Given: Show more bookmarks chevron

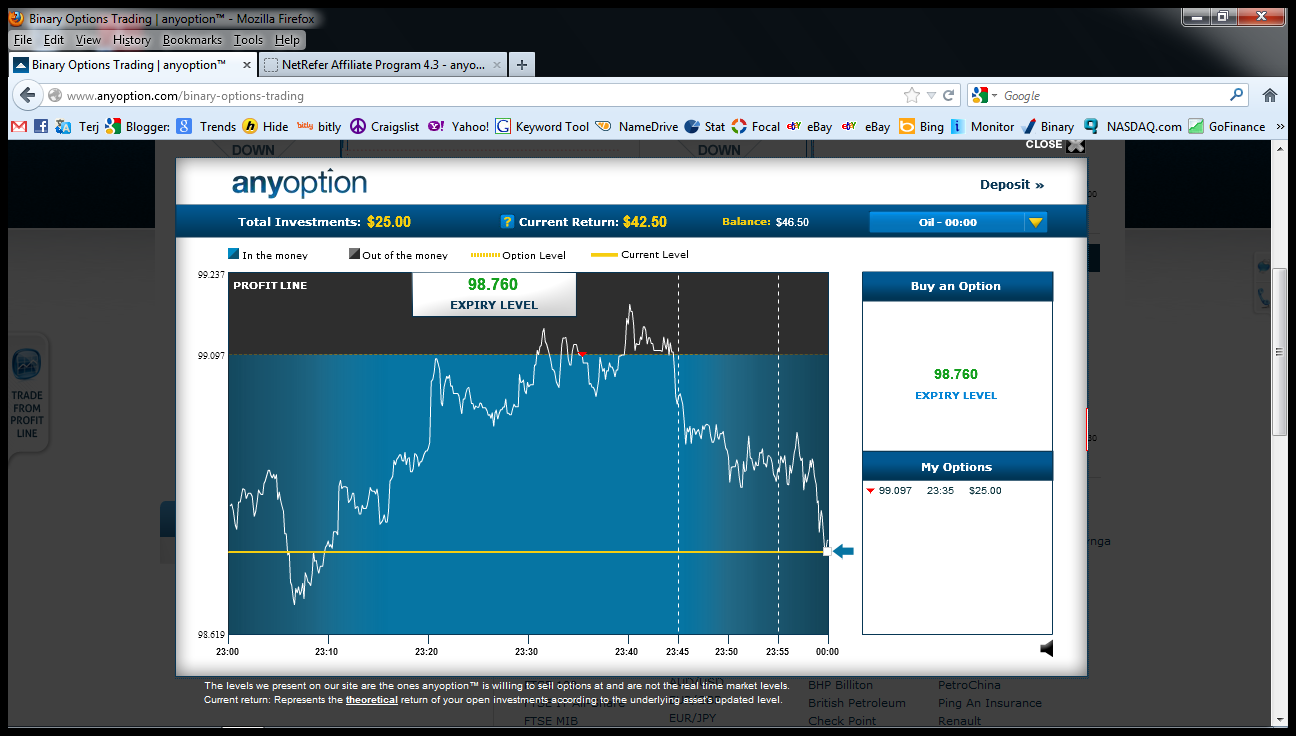Looking at the screenshot, I should coord(1280,127).
